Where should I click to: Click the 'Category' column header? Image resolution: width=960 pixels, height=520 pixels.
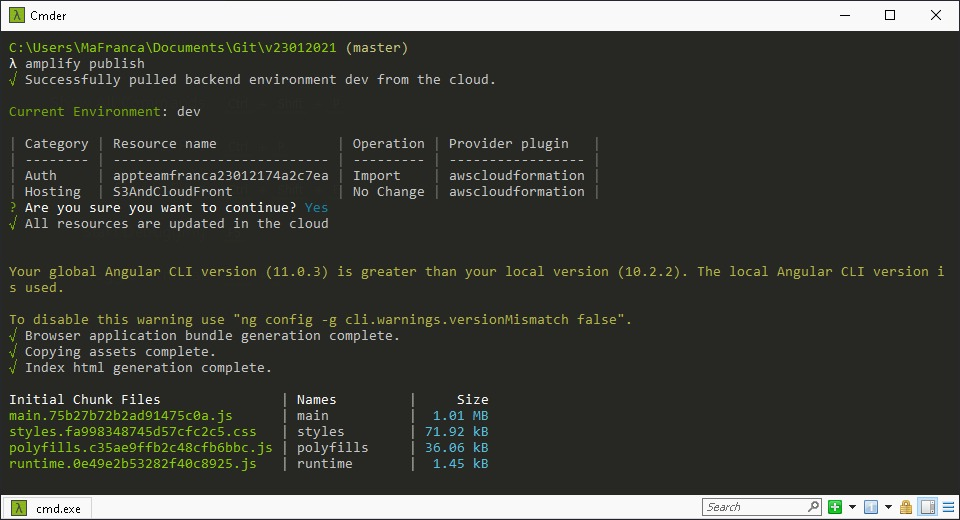[x=56, y=144]
